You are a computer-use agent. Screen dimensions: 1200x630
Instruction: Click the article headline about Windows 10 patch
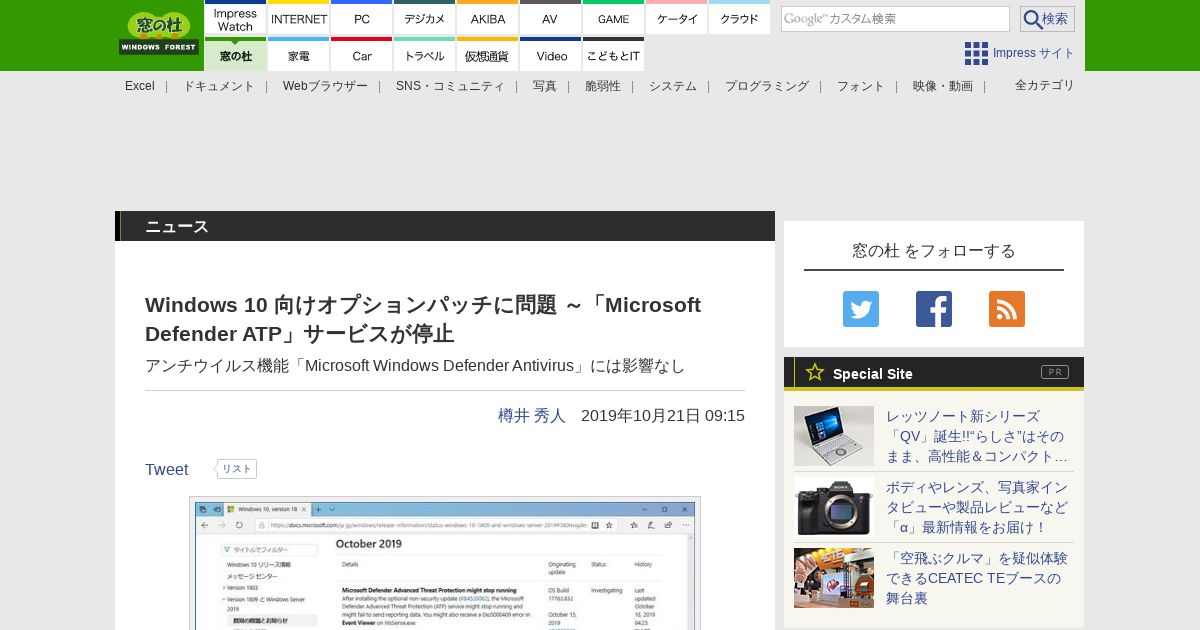pos(423,319)
